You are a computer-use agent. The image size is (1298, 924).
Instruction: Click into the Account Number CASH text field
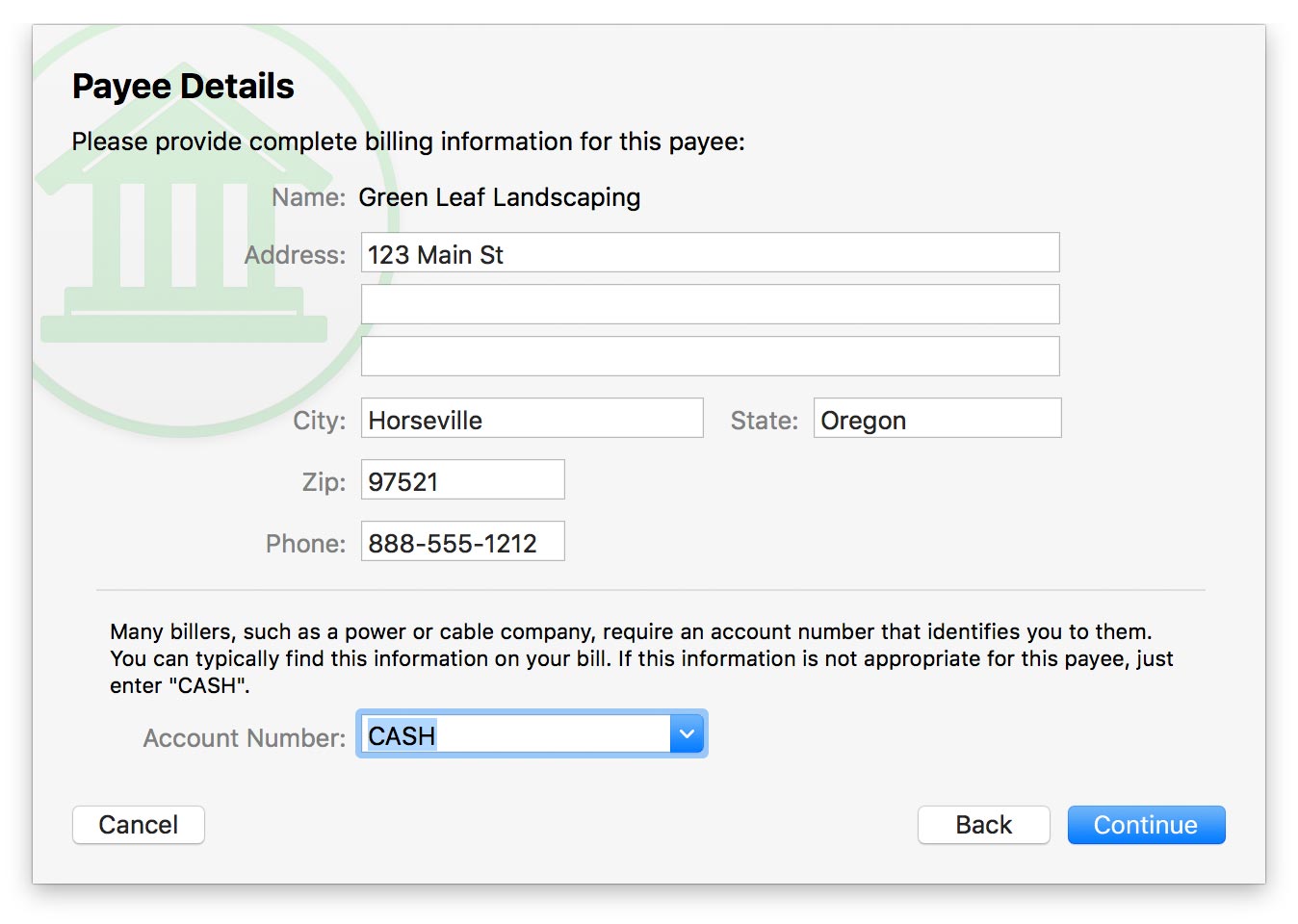tap(515, 735)
